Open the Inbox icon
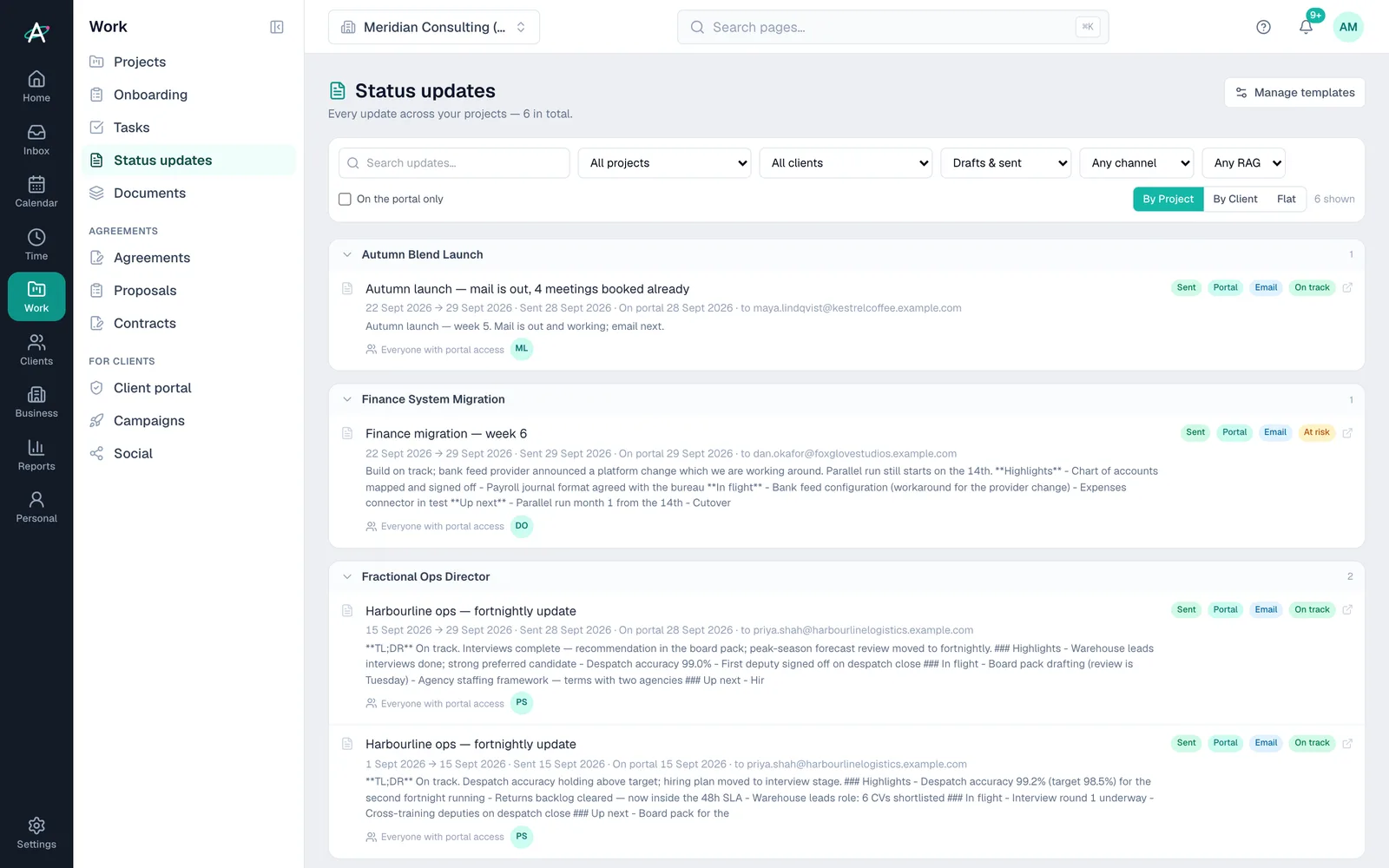Image resolution: width=1389 pixels, height=868 pixels. (x=36, y=140)
